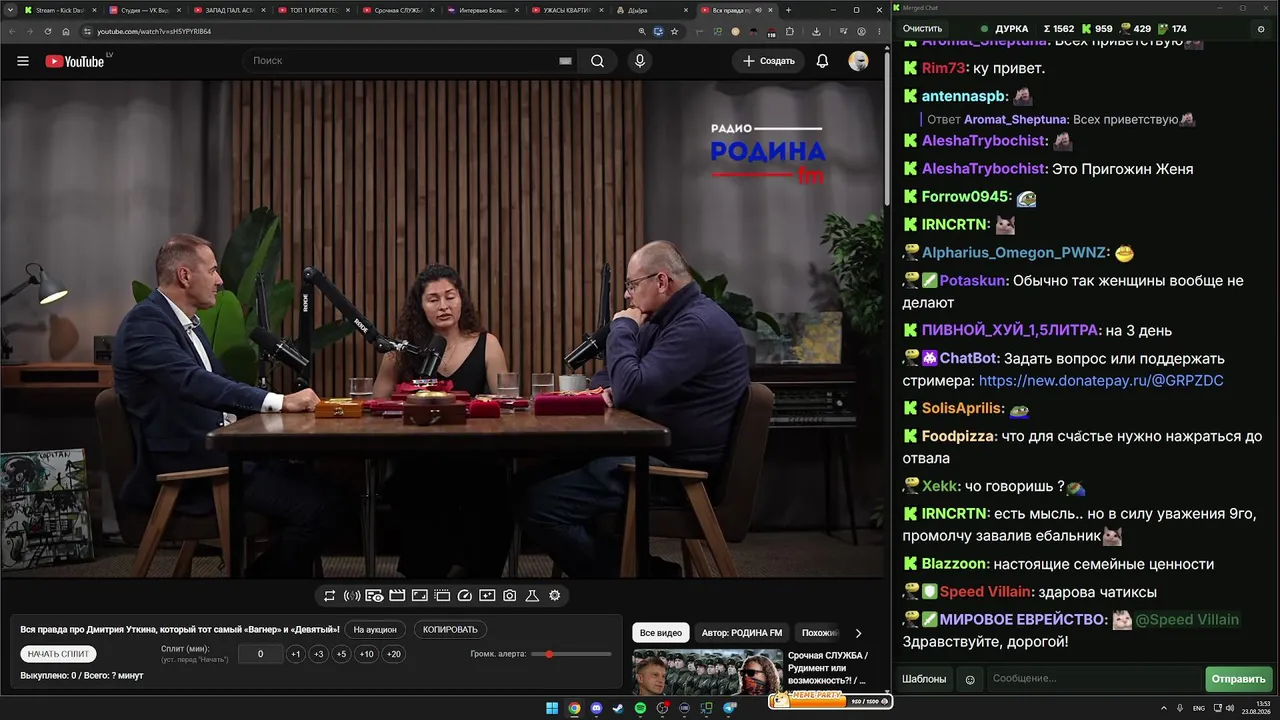Click the clapperboard icon in player toolbar
Viewport: 1280px width, 720px height.
pos(397,596)
